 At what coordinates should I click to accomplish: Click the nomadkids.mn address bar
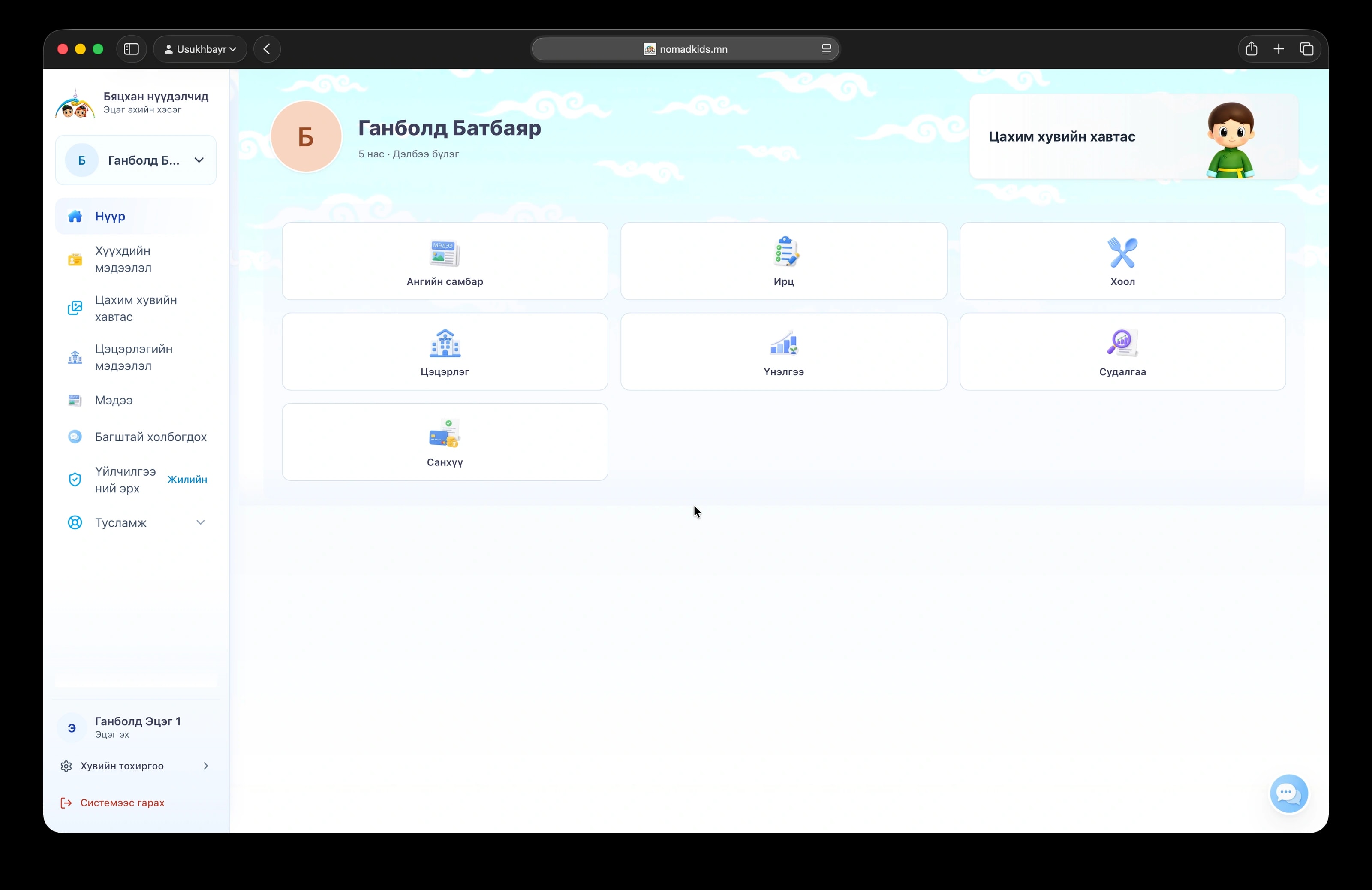[686, 49]
